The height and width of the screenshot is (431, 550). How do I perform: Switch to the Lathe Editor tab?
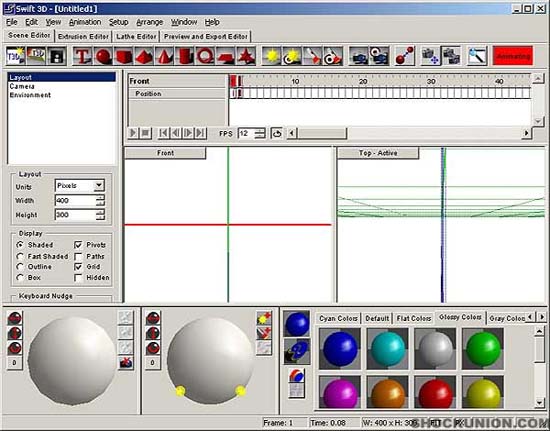pyautogui.click(x=136, y=36)
